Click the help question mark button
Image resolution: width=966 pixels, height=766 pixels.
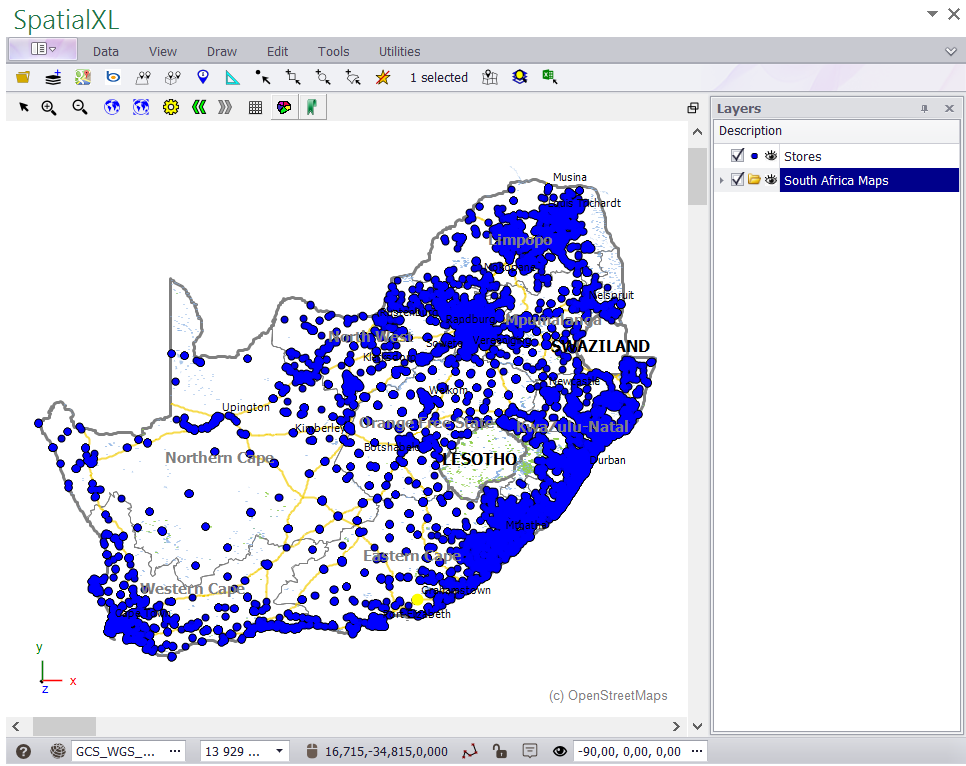coord(22,750)
